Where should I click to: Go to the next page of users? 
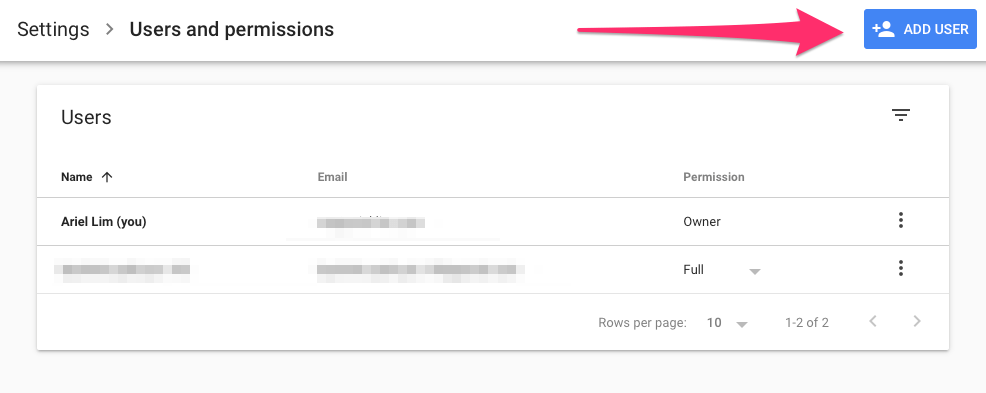click(917, 322)
